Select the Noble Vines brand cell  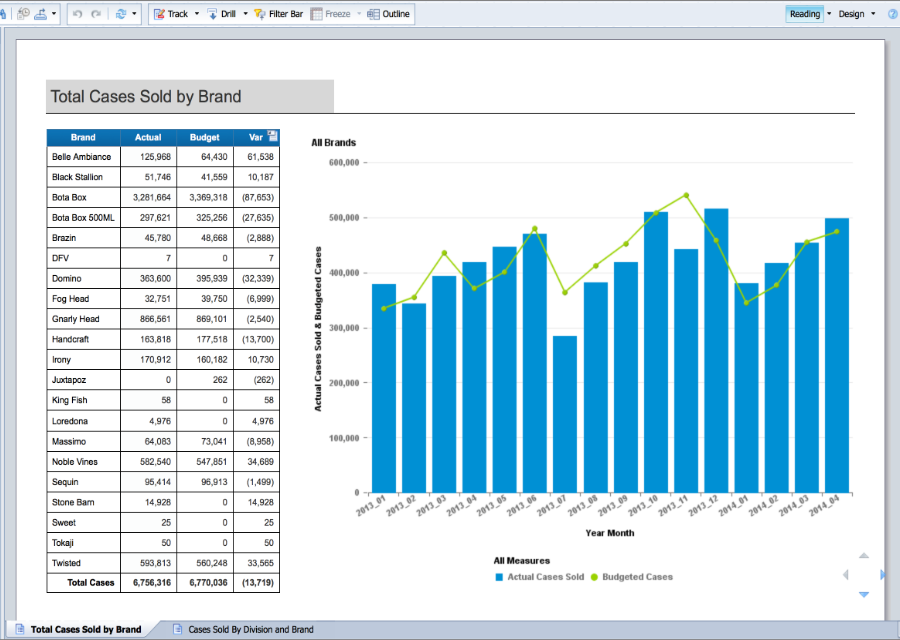click(83, 461)
